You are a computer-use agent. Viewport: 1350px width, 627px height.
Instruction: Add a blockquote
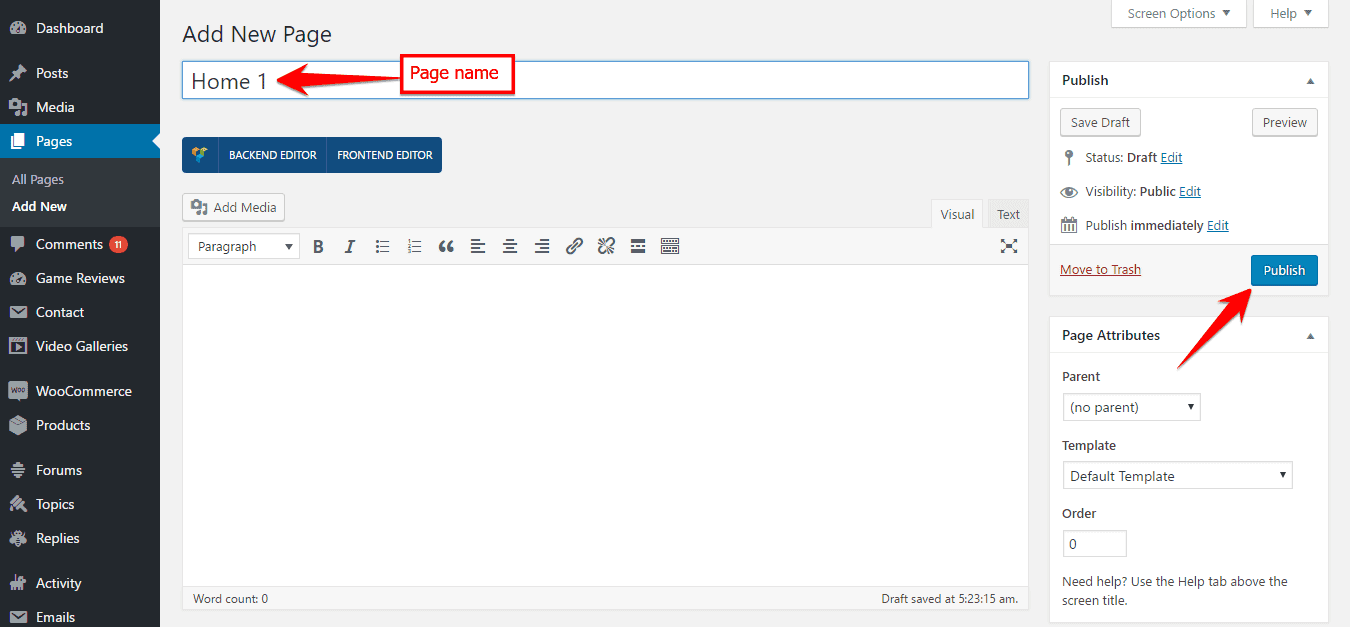pos(446,245)
